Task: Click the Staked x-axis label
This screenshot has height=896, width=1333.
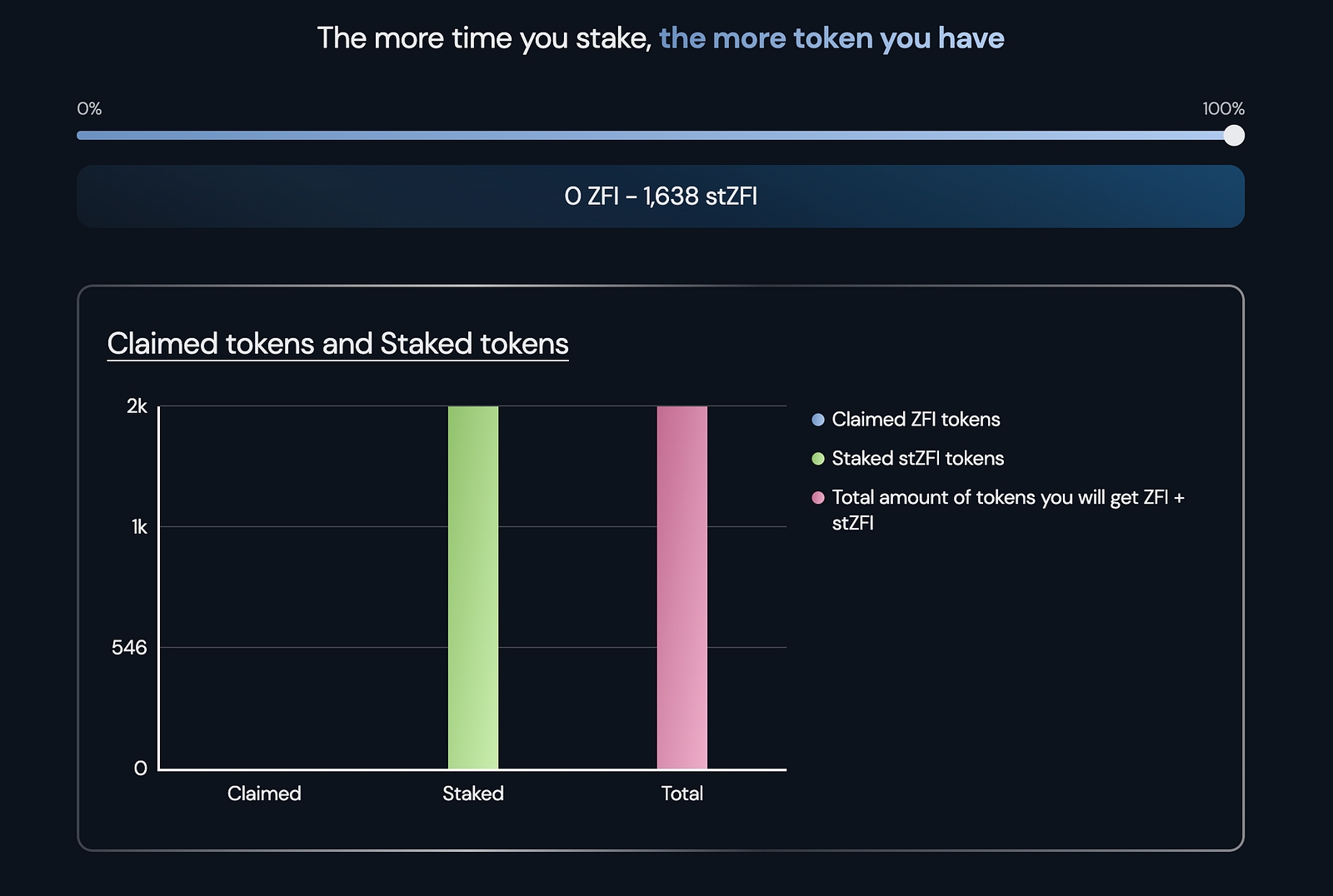Action: pos(473,794)
